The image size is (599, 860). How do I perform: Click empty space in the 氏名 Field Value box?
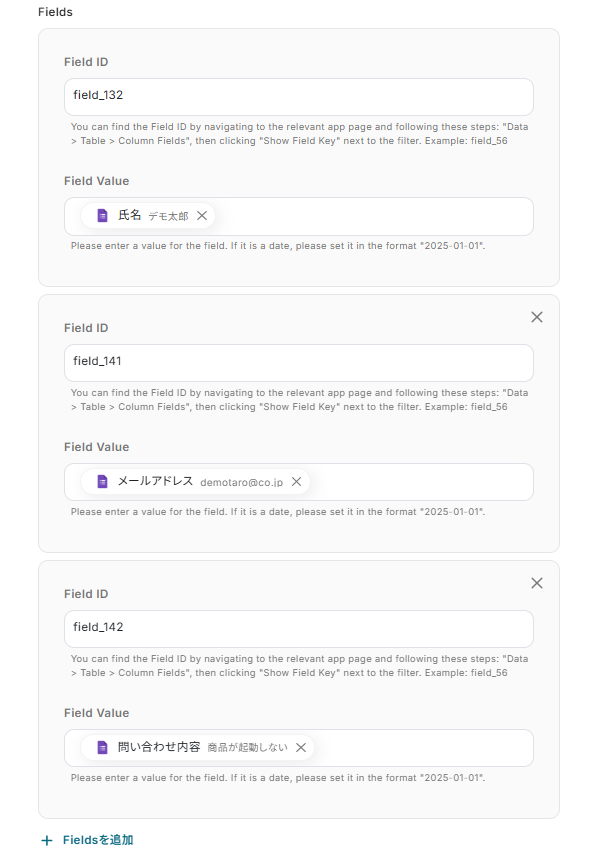coord(373,216)
